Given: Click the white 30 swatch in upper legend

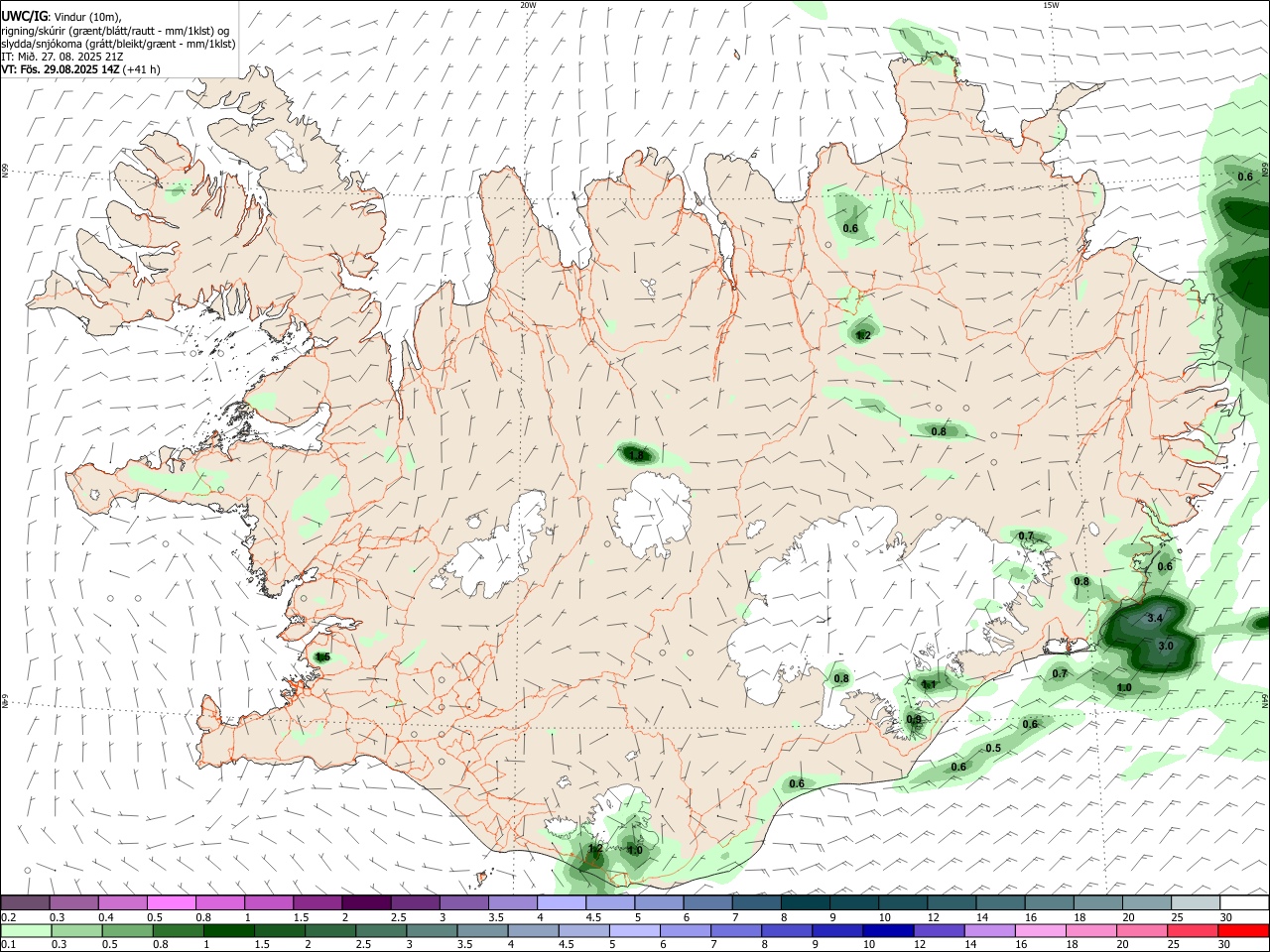Looking at the screenshot, I should (1245, 903).
